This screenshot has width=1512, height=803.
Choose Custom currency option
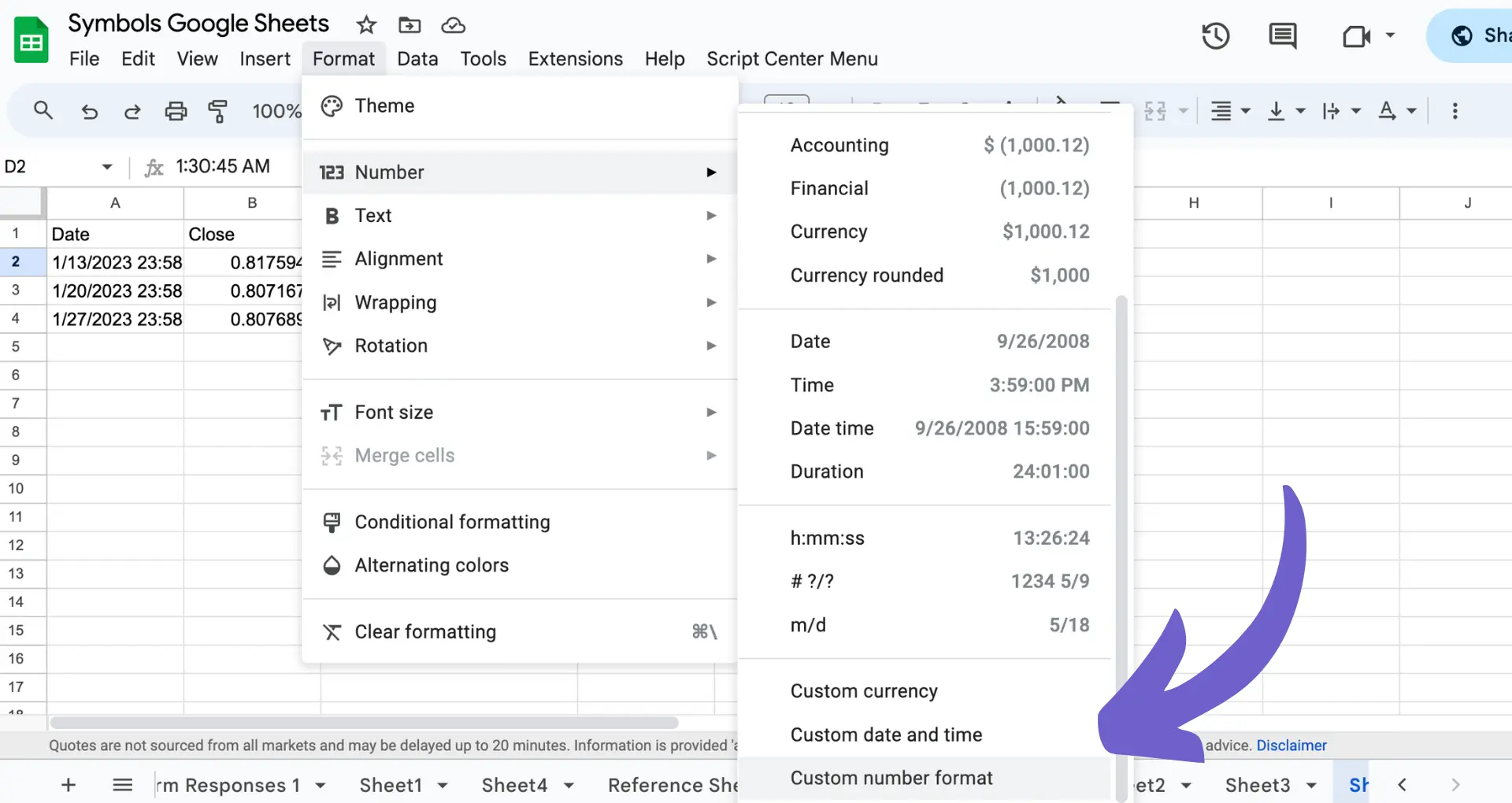click(x=925, y=691)
